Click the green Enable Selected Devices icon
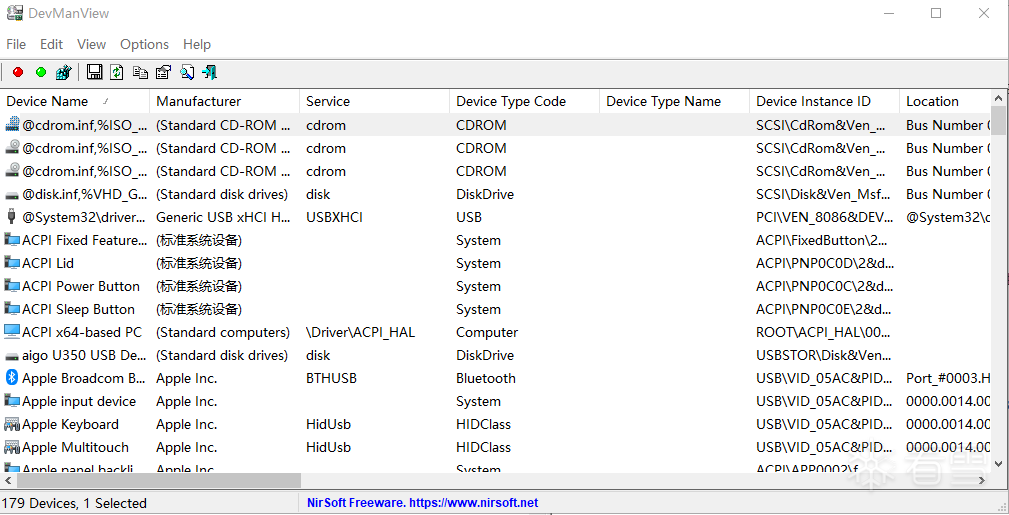 pos(41,72)
